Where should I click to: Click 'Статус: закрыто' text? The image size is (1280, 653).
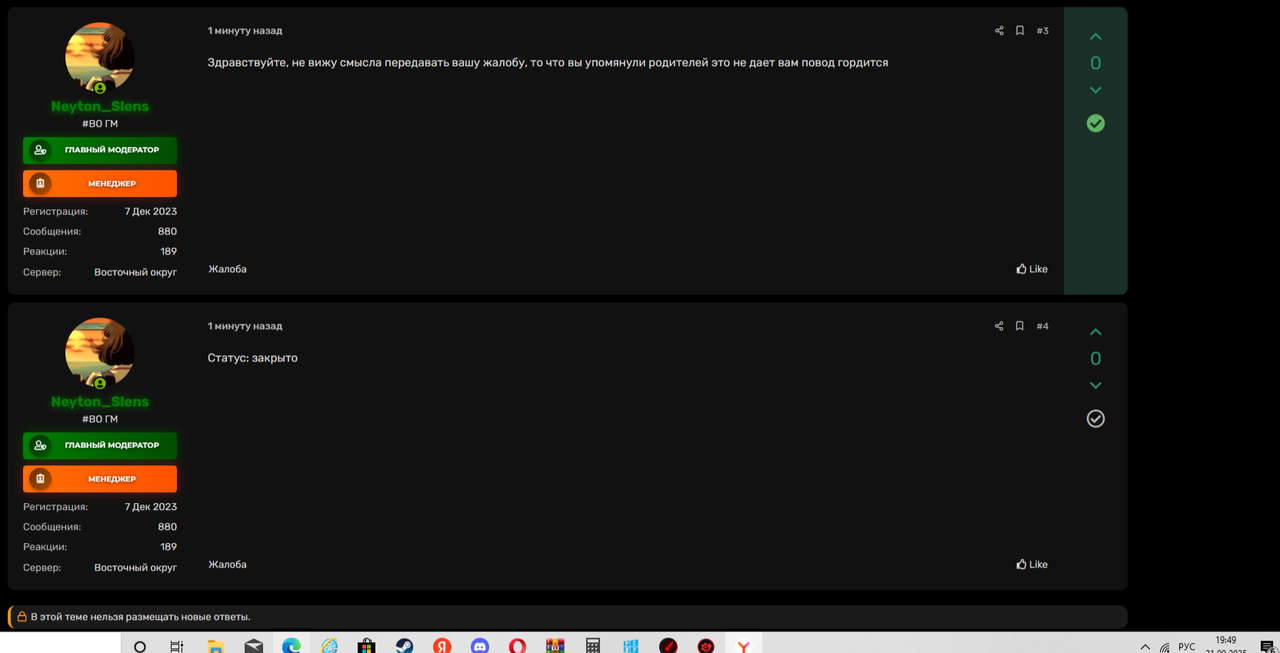click(x=253, y=358)
